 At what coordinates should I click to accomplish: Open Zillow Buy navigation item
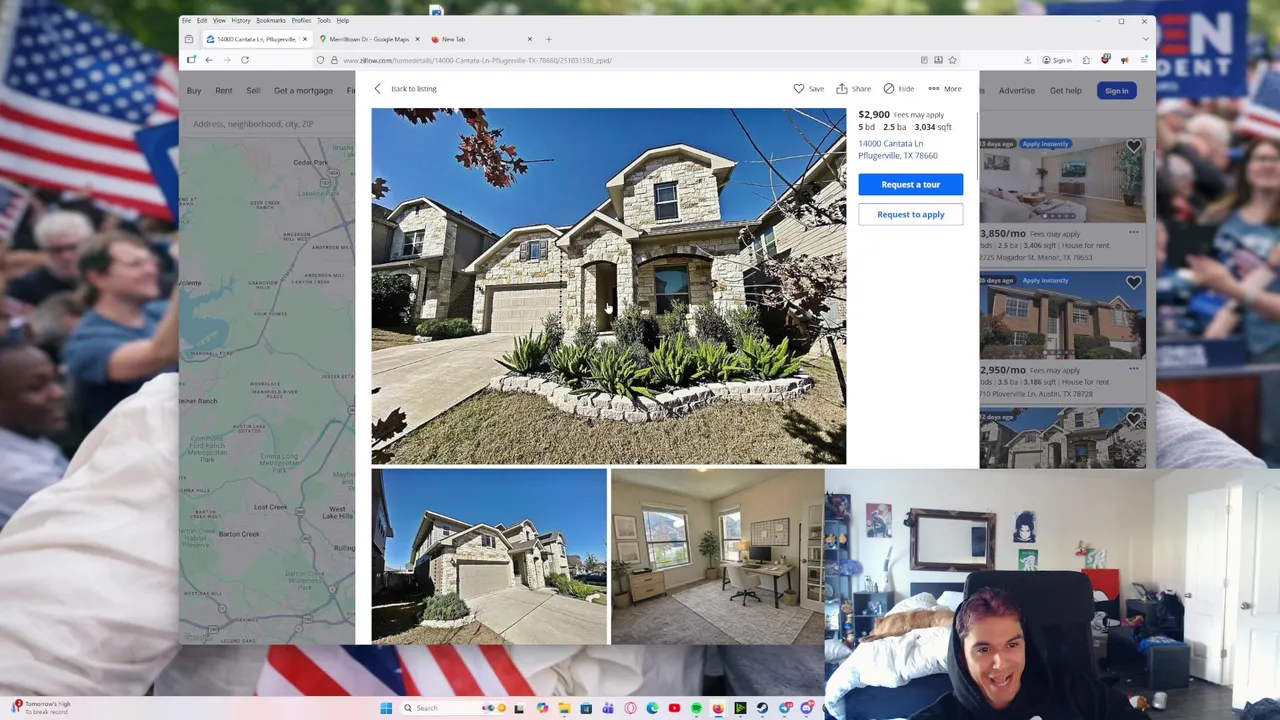pyautogui.click(x=194, y=91)
